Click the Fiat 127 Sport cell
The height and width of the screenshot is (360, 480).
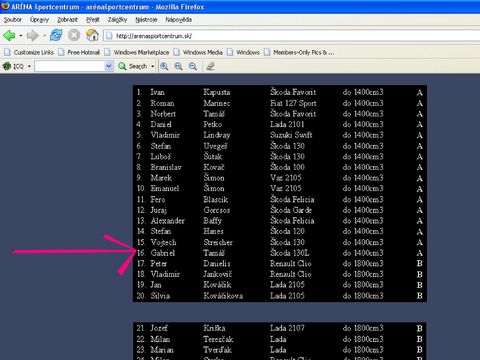tap(293, 103)
